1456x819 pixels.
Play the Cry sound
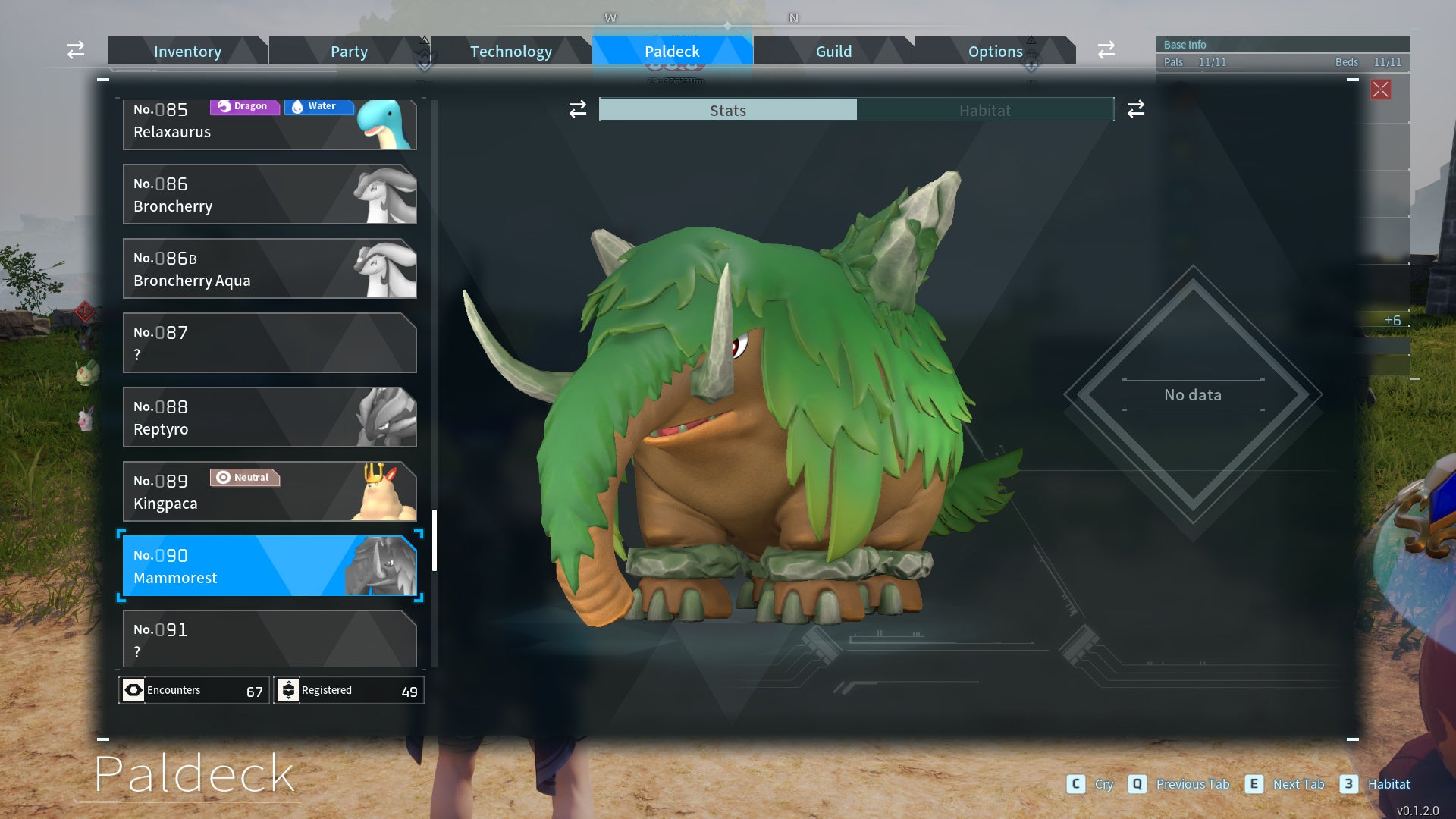coord(1104,784)
